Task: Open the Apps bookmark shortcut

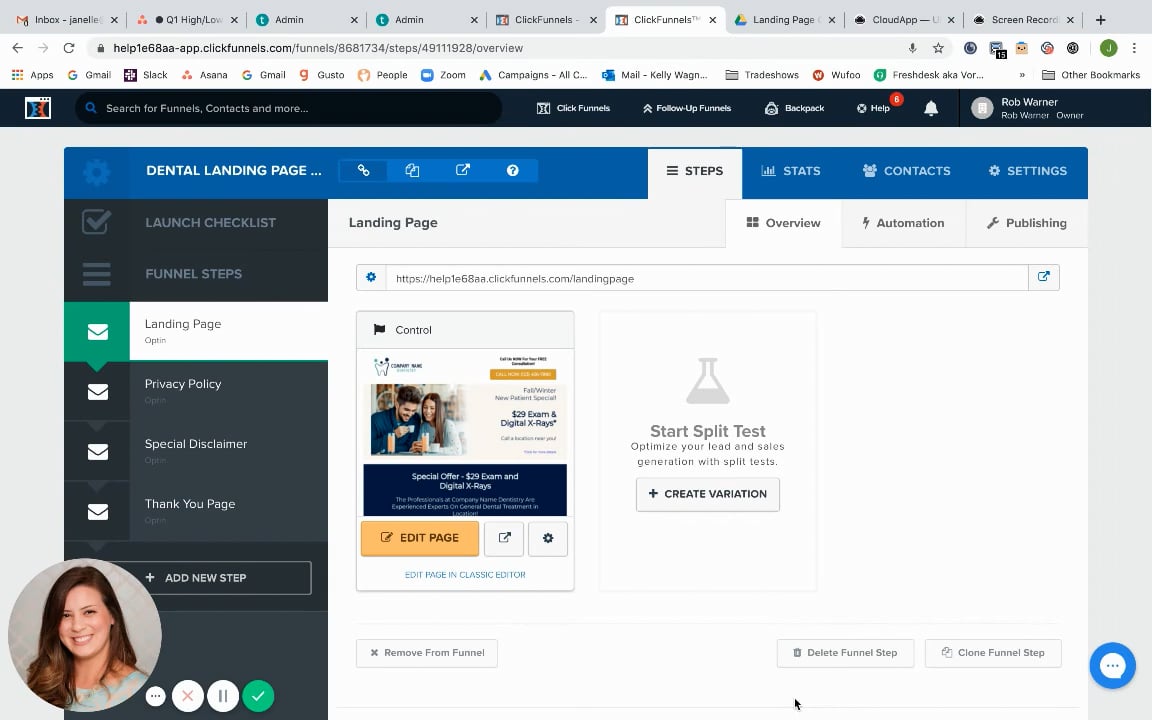Action: pyautogui.click(x=32, y=75)
